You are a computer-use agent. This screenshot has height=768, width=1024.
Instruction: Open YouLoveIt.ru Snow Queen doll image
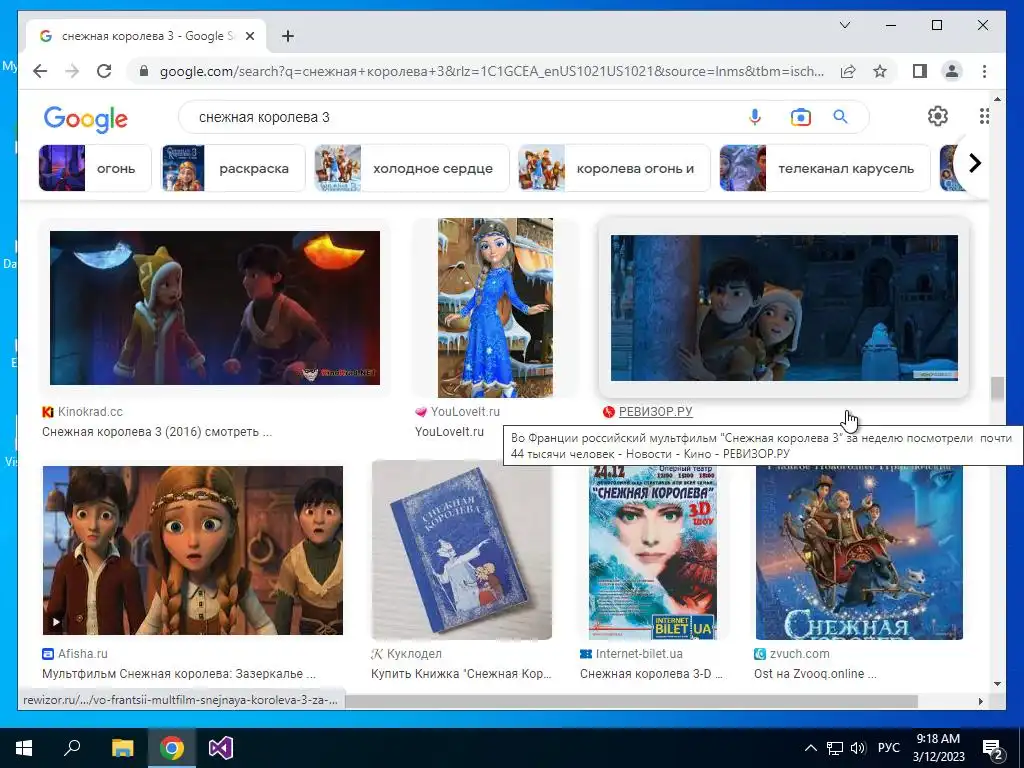pyautogui.click(x=495, y=308)
